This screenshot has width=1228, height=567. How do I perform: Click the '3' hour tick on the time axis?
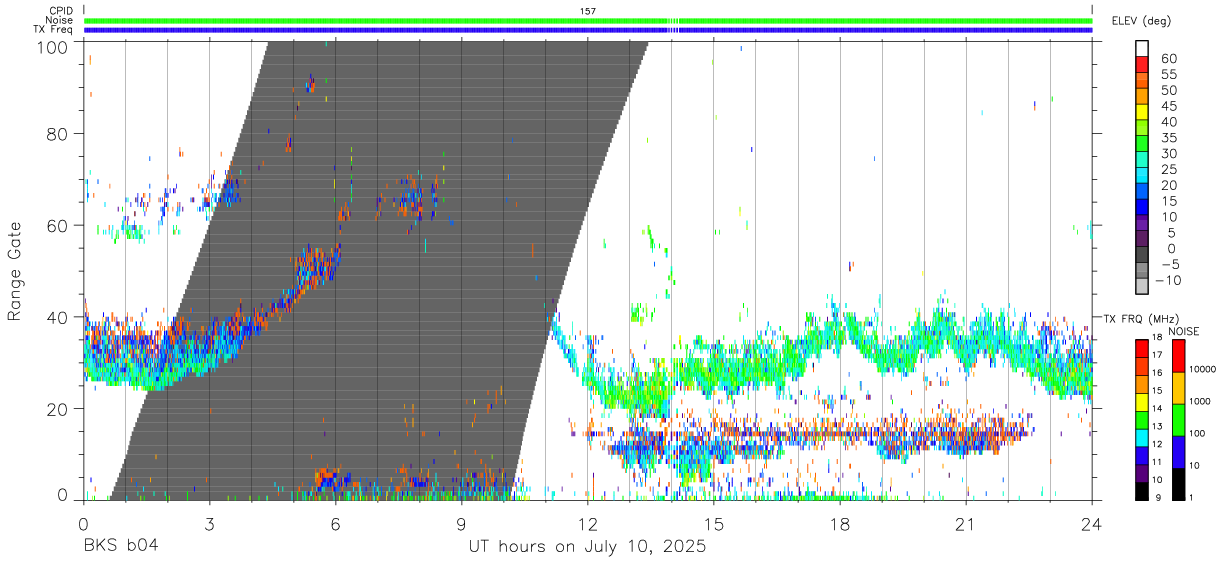[210, 523]
